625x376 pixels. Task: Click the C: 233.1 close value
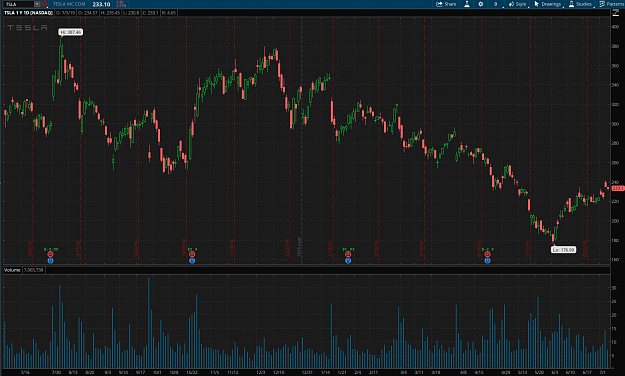pos(151,13)
